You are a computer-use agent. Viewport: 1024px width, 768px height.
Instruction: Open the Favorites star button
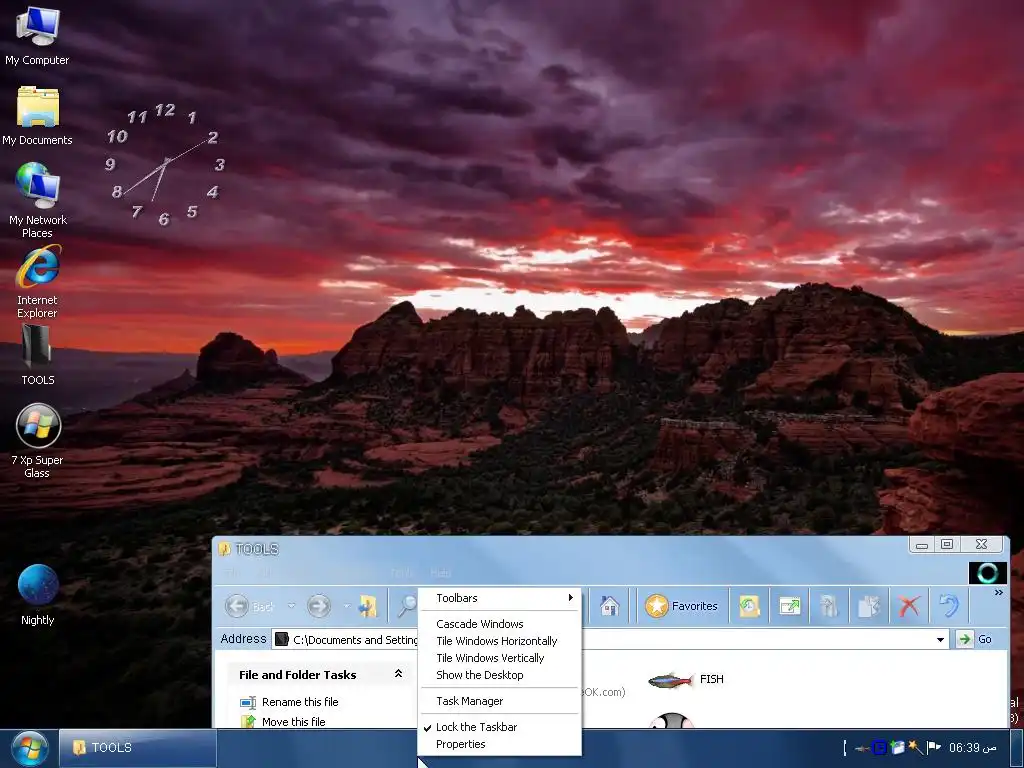click(681, 606)
